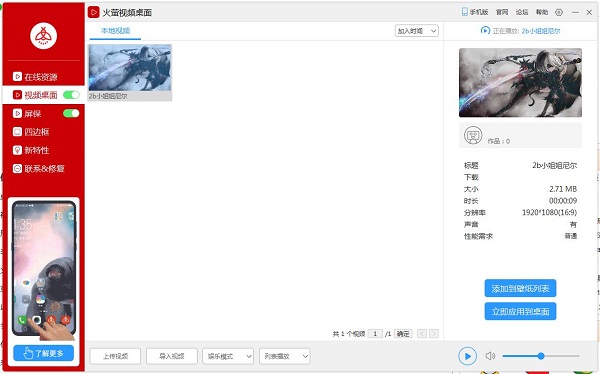Switch to the 本地视频 tab
Image resolution: width=600 pixels, height=374 pixels.
click(115, 31)
